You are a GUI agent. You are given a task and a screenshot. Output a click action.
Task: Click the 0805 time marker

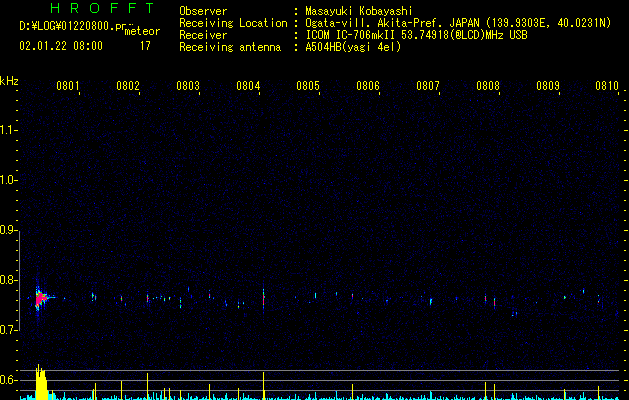coord(308,86)
